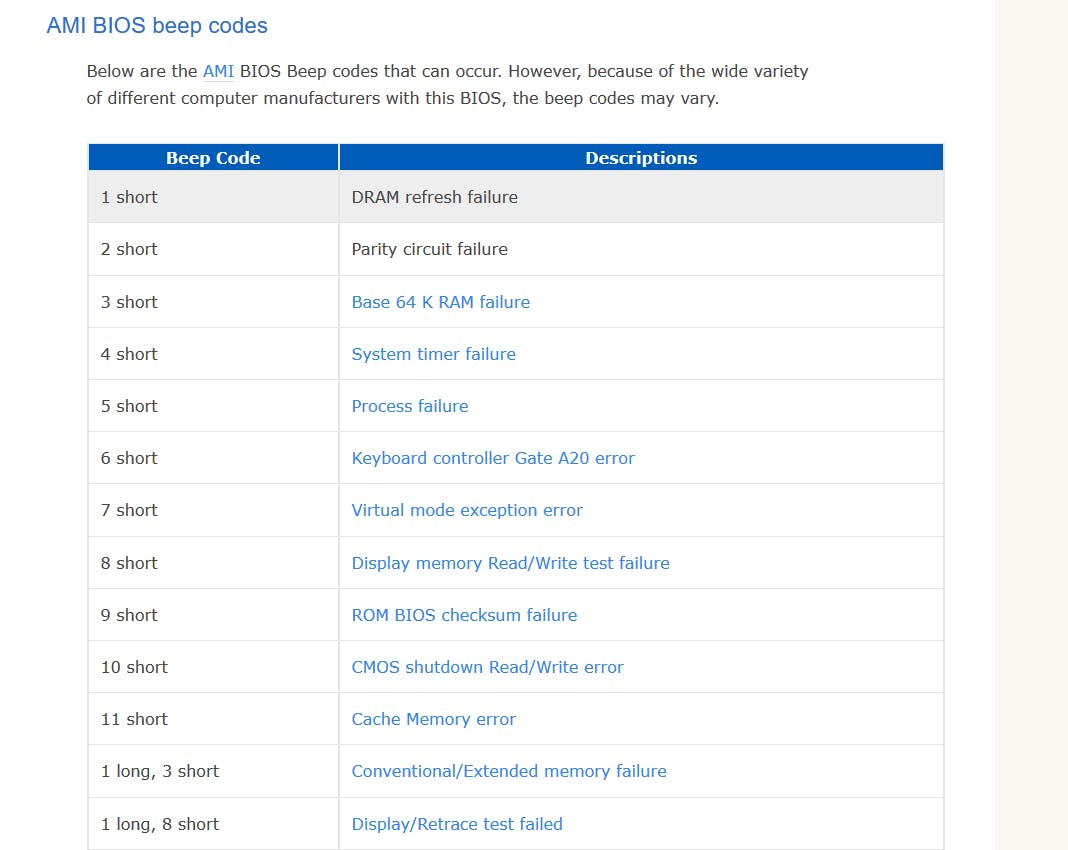Open Virtual mode exception error link
Image resolution: width=1068 pixels, height=850 pixels.
pos(467,510)
